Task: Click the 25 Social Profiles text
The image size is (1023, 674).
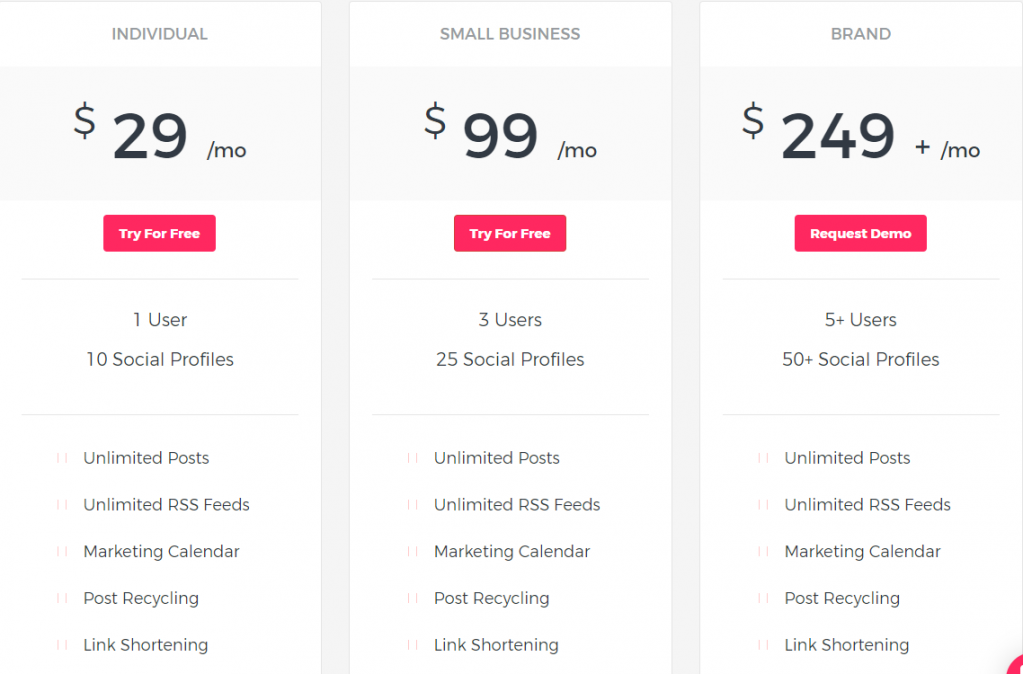Action: click(x=510, y=360)
